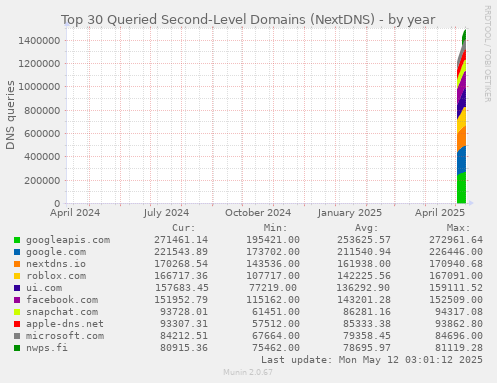Click the July 2024 x-axis label
This screenshot has height=383, width=497.
pos(166,213)
